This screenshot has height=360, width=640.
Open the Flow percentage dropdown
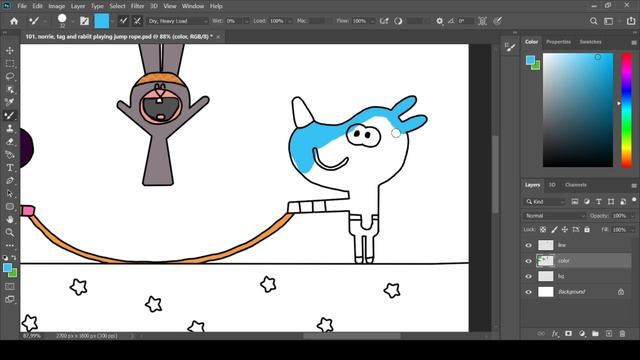tap(372, 21)
